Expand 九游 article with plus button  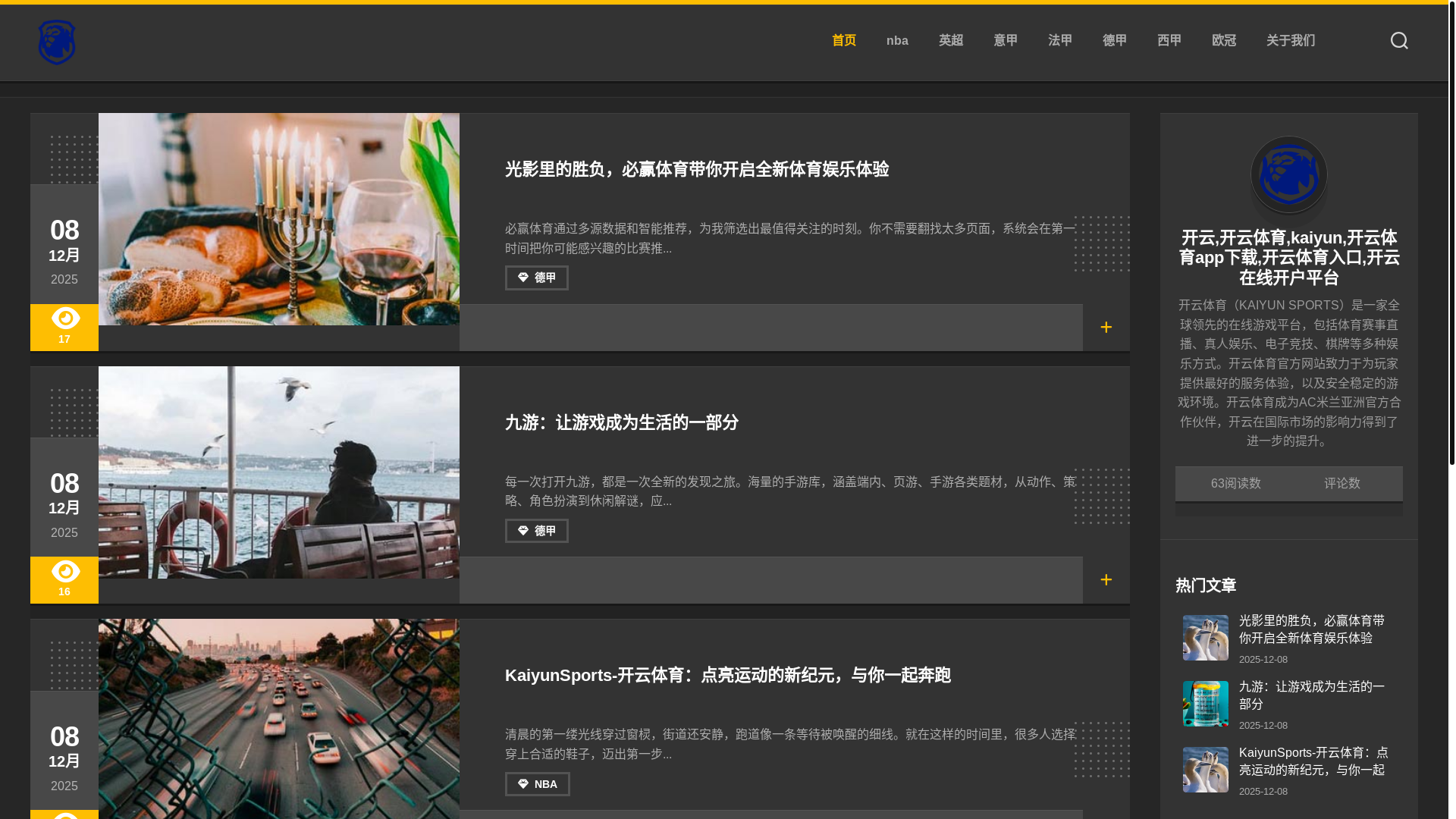click(1106, 580)
